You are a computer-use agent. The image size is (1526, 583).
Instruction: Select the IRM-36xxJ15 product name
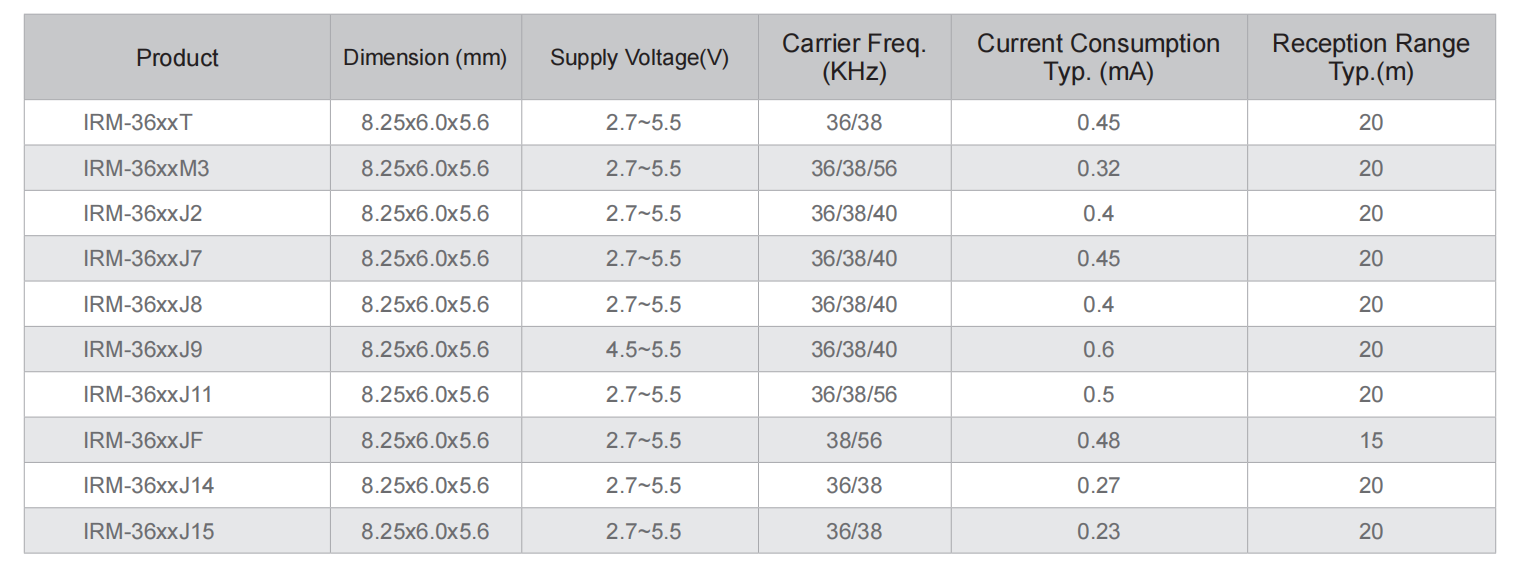(x=149, y=531)
